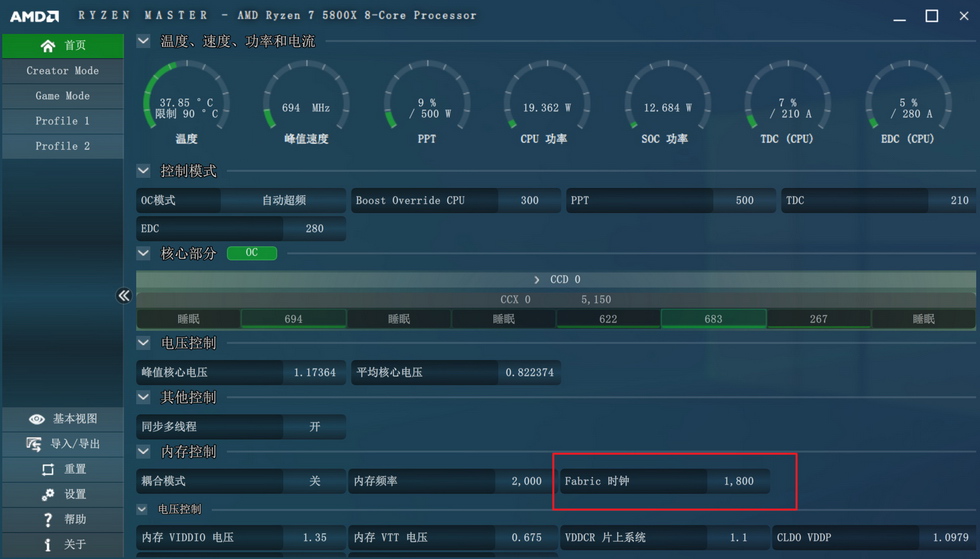
Task: Edit 内存频率 value 2,000
Action: [x=526, y=481]
